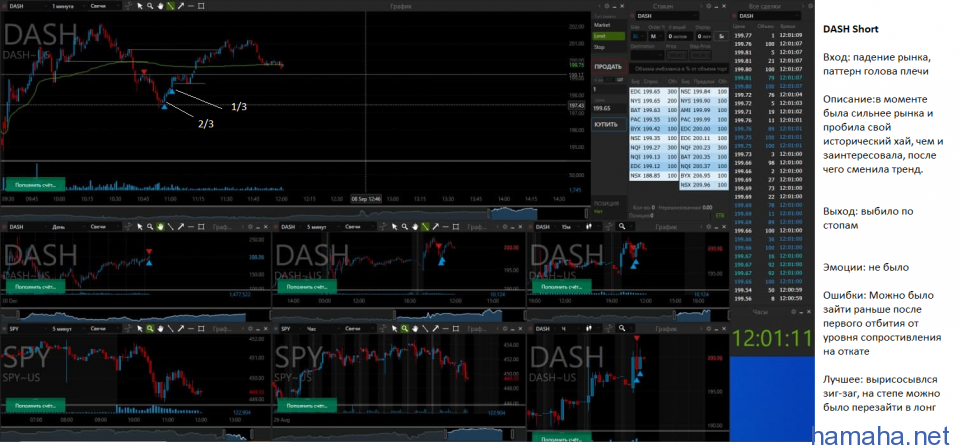The image size is (960, 447).
Task: Select the BYX 199.42 bid row
Action: point(654,129)
